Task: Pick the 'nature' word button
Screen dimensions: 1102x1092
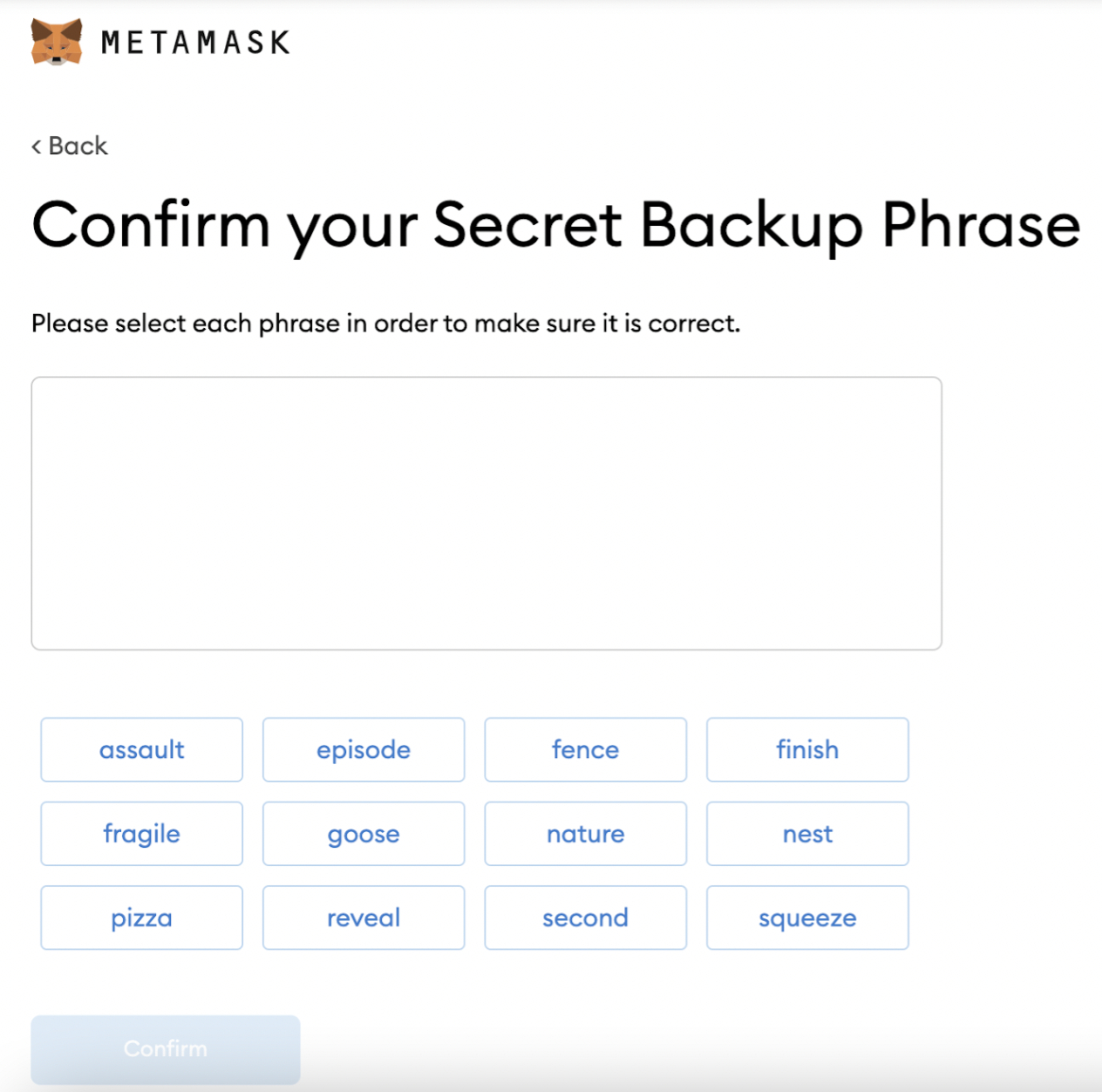Action: [x=585, y=834]
